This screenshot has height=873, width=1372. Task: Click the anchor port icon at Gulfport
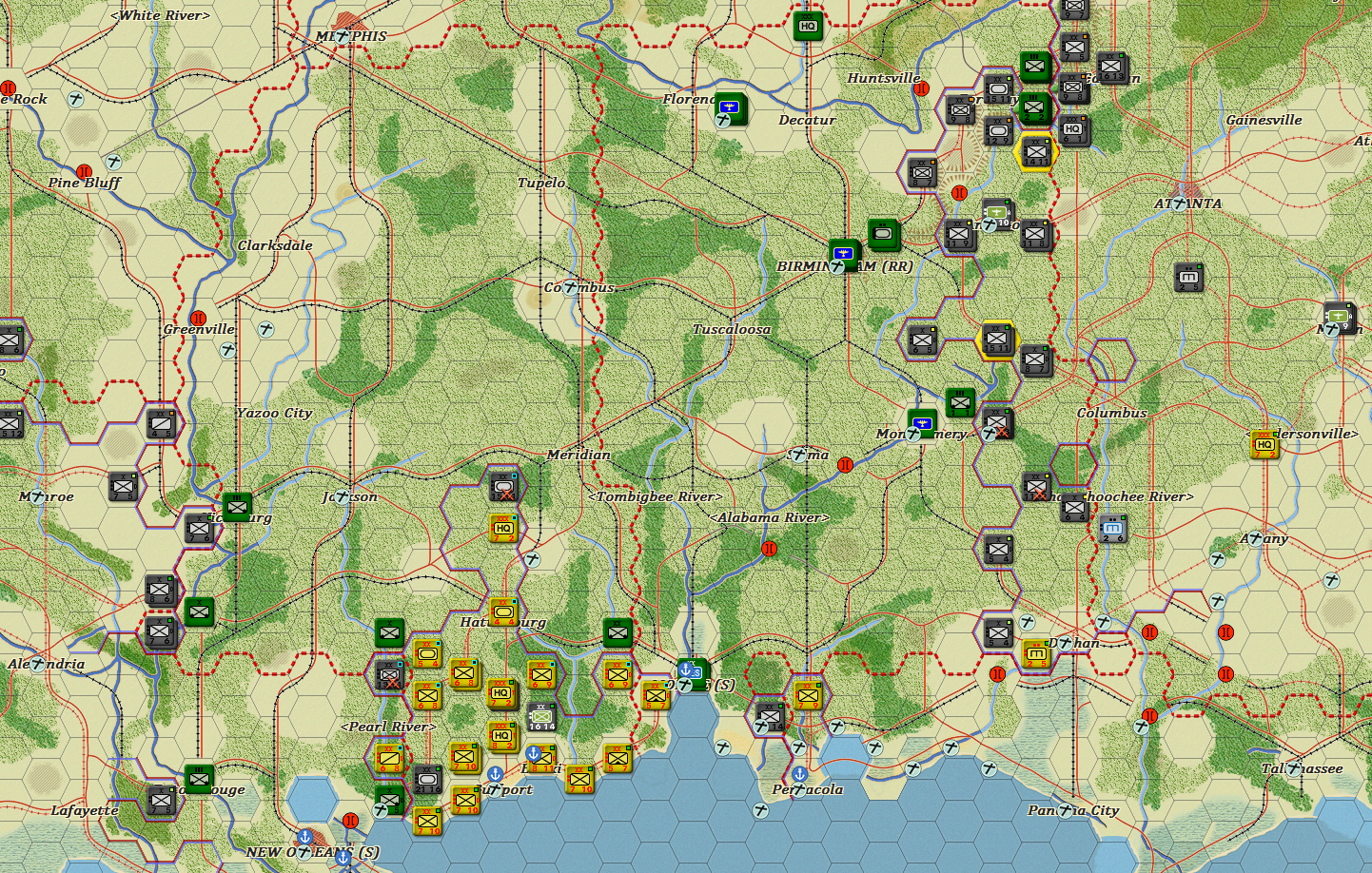coord(495,774)
